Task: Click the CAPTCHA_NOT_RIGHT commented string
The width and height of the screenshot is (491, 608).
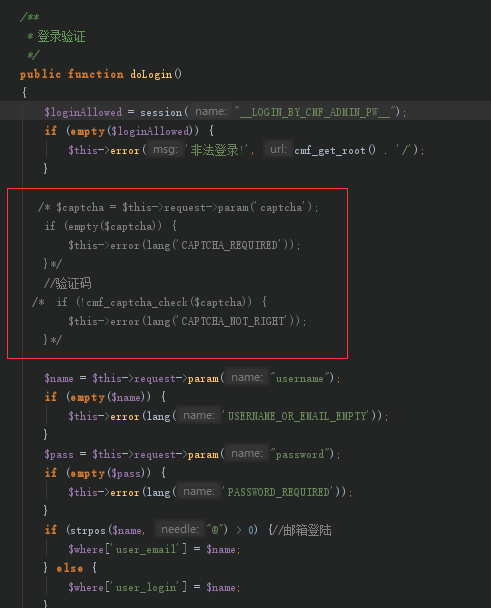Action: coord(233,321)
